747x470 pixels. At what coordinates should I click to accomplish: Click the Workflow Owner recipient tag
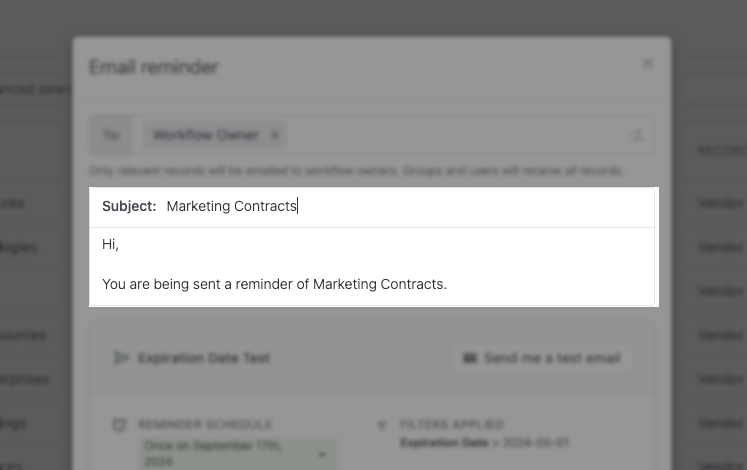click(x=206, y=135)
